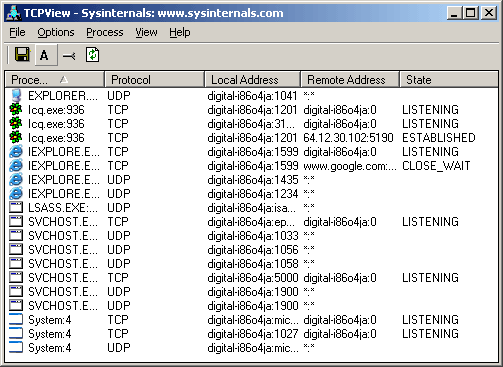Select the EXPLORER process computer icon
Image resolution: width=503 pixels, height=367 pixels.
(x=15, y=96)
